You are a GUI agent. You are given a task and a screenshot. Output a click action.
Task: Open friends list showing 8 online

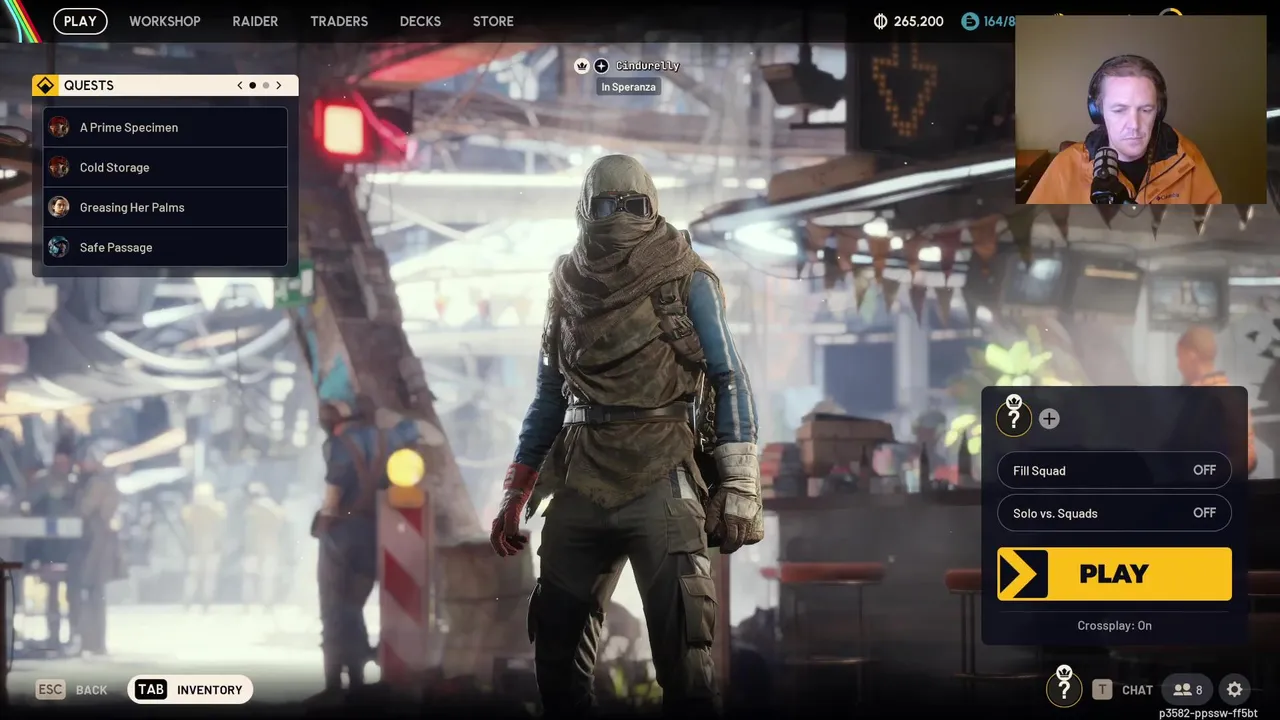tap(1187, 690)
